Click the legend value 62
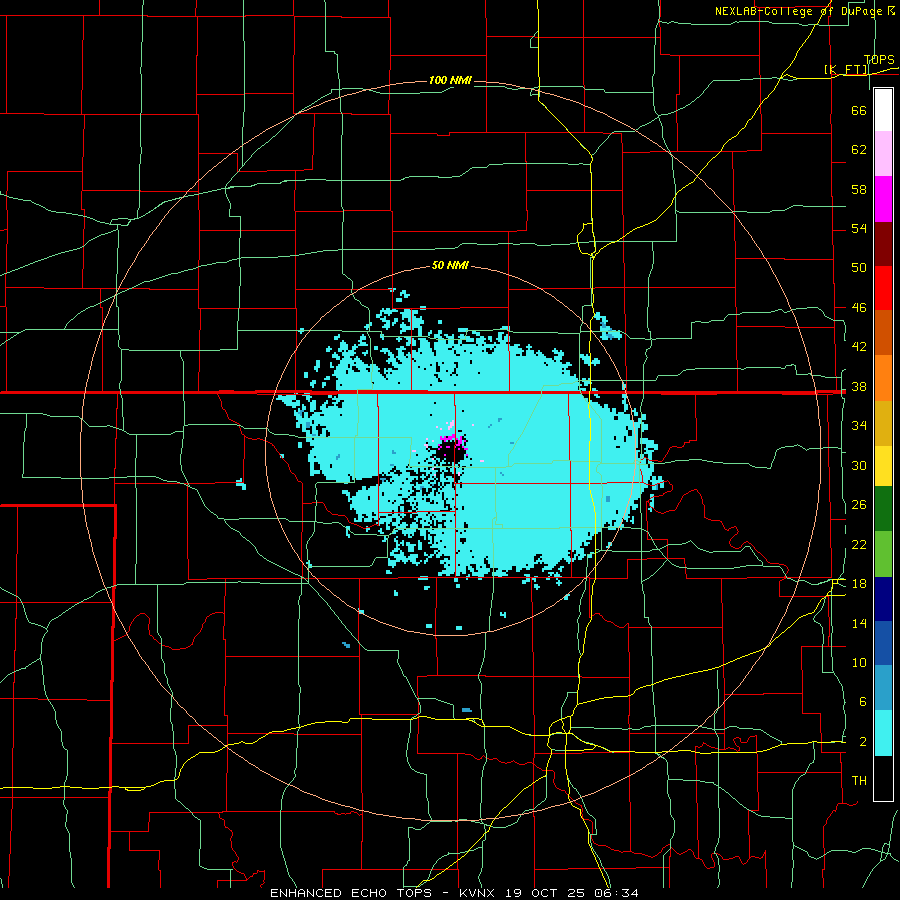This screenshot has height=900, width=900. coord(859,149)
